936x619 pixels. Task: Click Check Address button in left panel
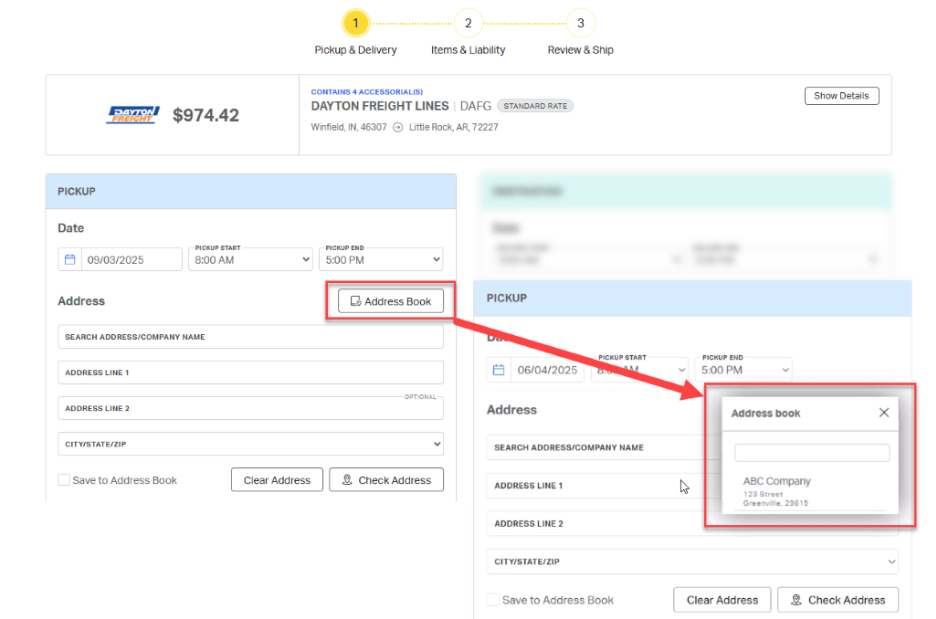(386, 480)
